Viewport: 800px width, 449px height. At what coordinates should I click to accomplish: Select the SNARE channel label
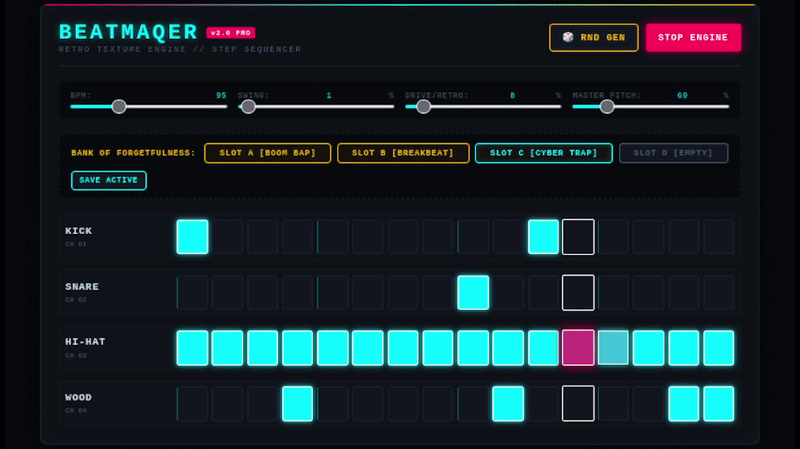(x=82, y=287)
